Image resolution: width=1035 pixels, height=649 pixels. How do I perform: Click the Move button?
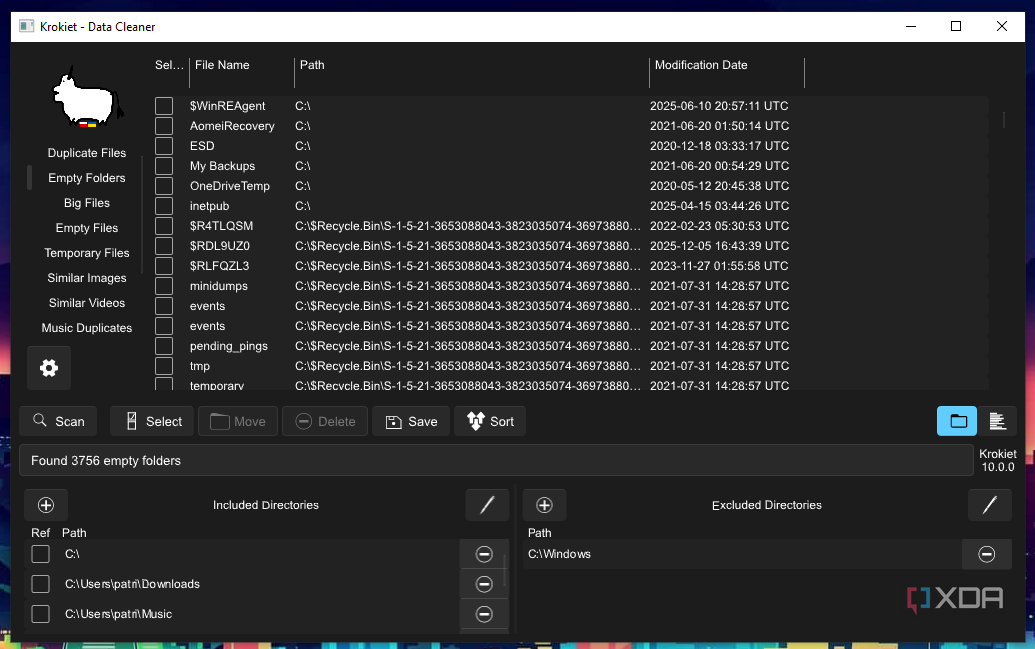click(x=238, y=421)
